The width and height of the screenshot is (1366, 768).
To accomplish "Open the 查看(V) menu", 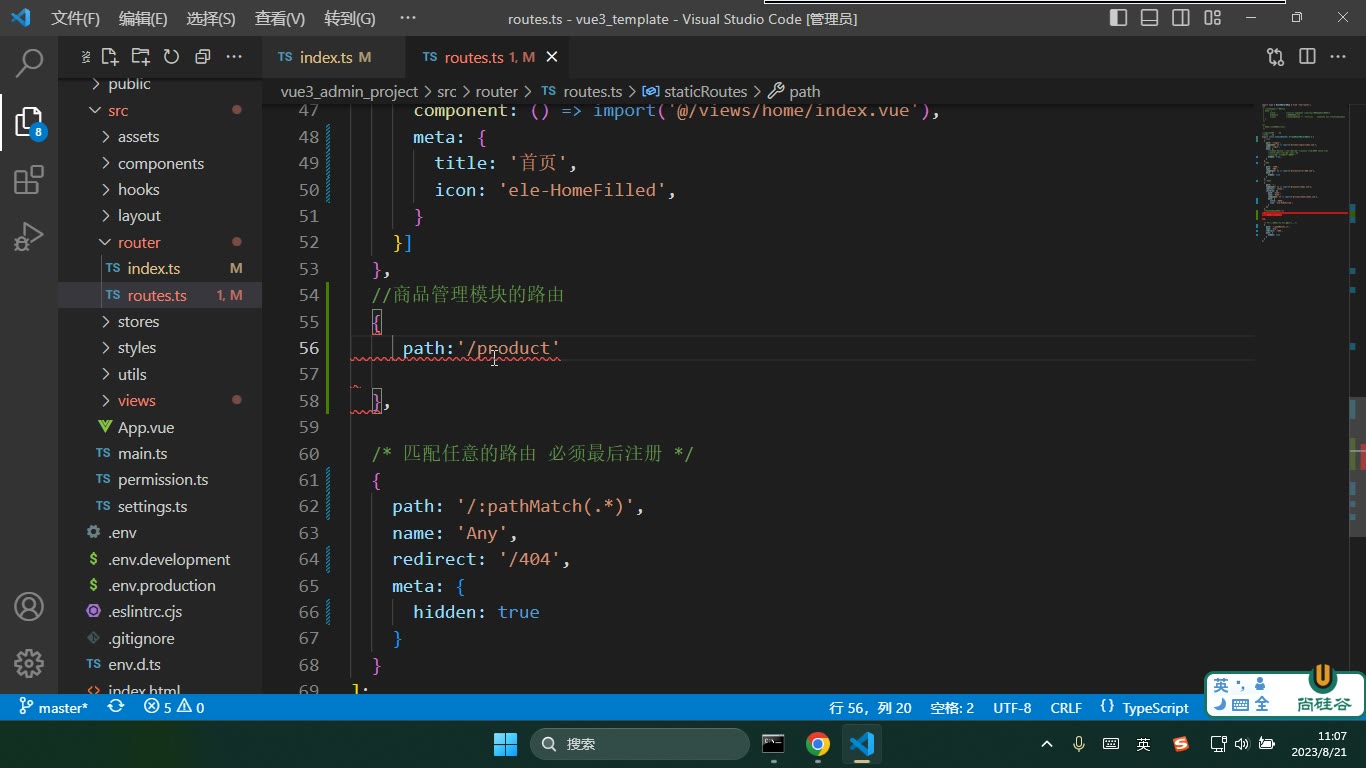I will coord(279,18).
